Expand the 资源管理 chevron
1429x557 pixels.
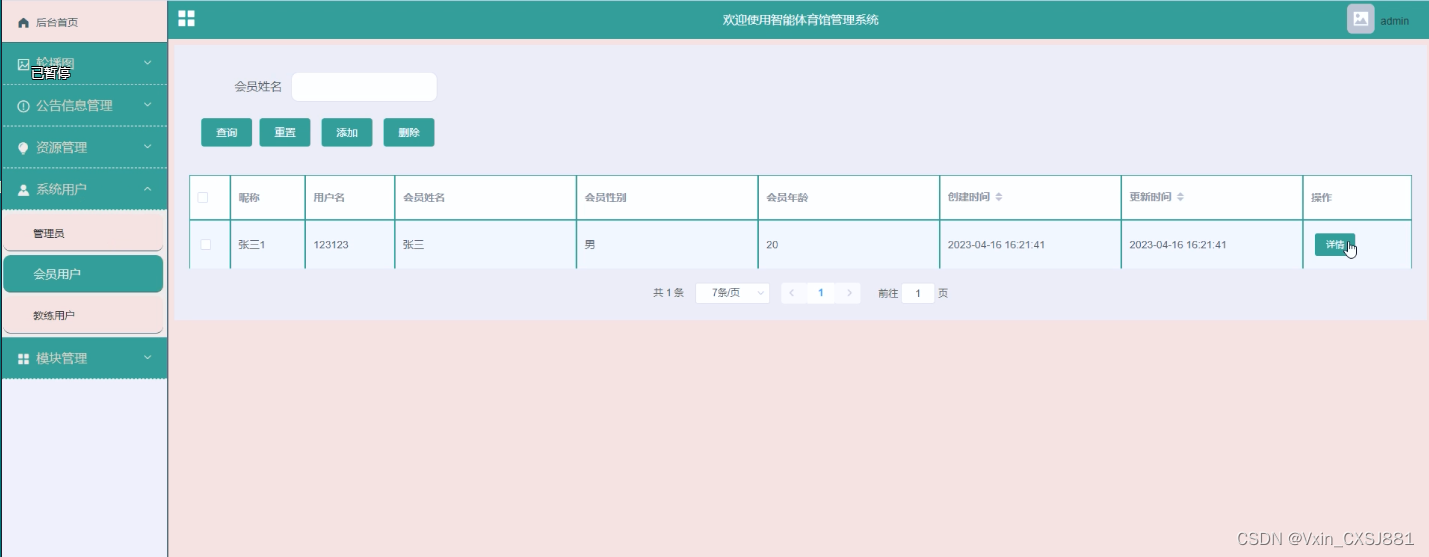coord(147,147)
